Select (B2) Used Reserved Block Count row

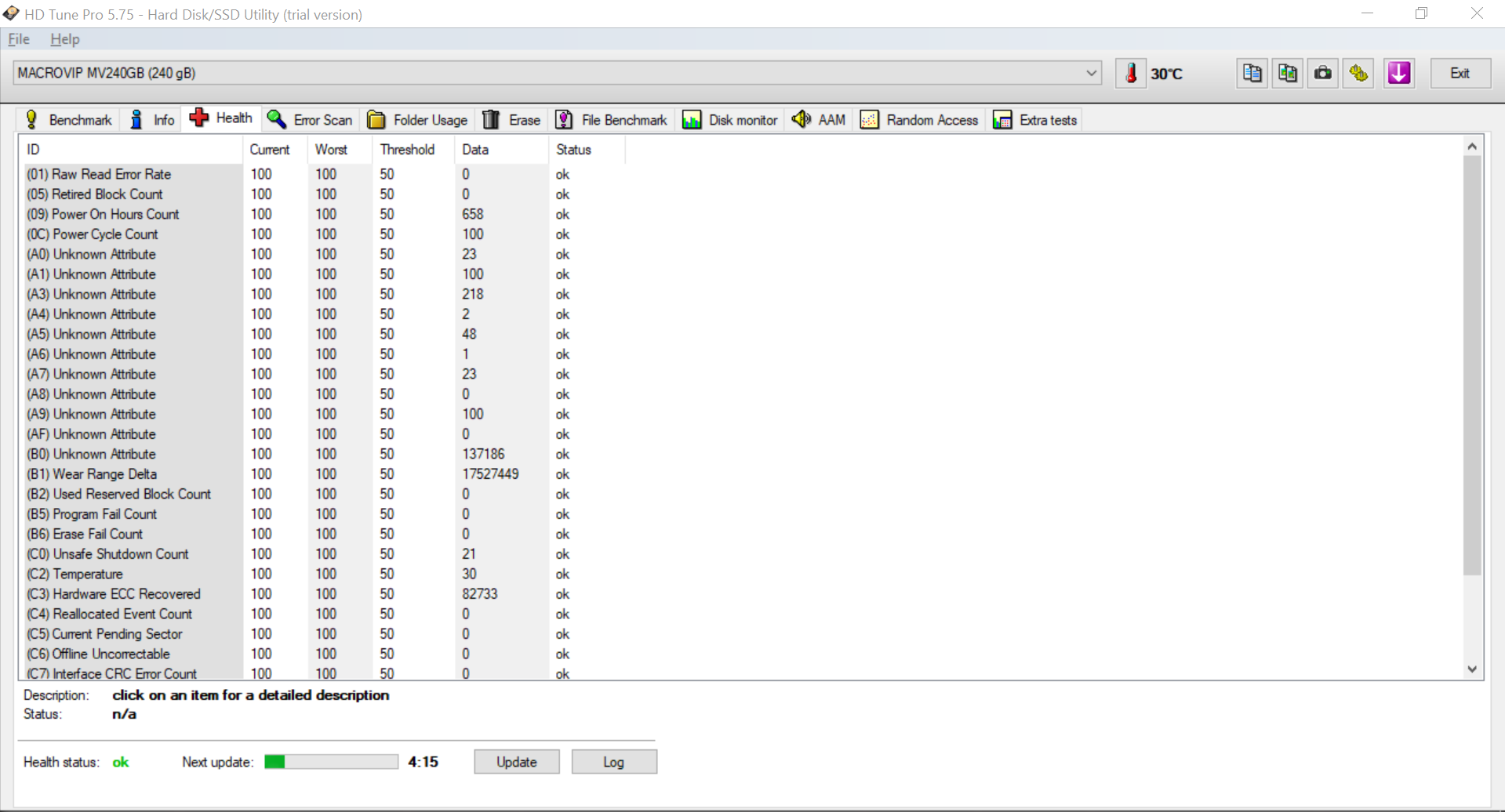pyautogui.click(x=322, y=494)
